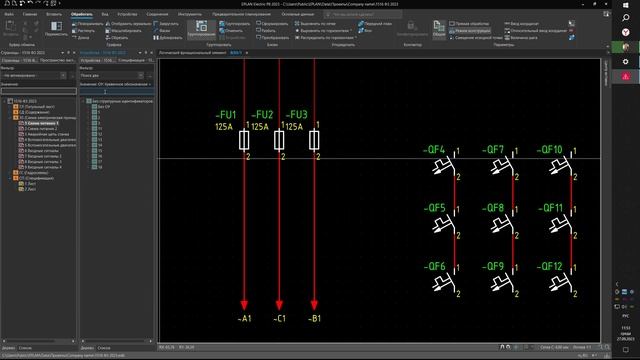This screenshot has width=640, height=360.
Task: Click the Масштабировать tool
Action: (123, 31)
